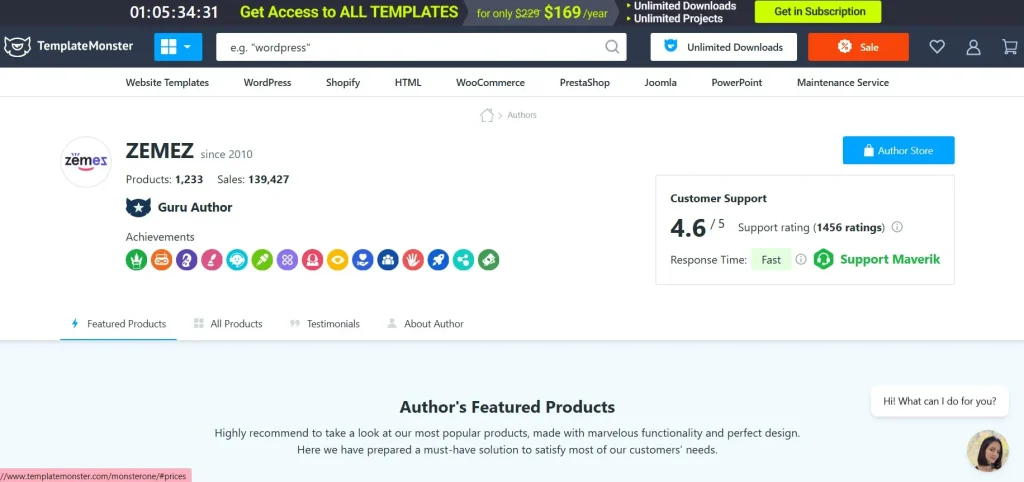Expand the blue categories grid dropdown
1024x482 pixels.
[178, 47]
